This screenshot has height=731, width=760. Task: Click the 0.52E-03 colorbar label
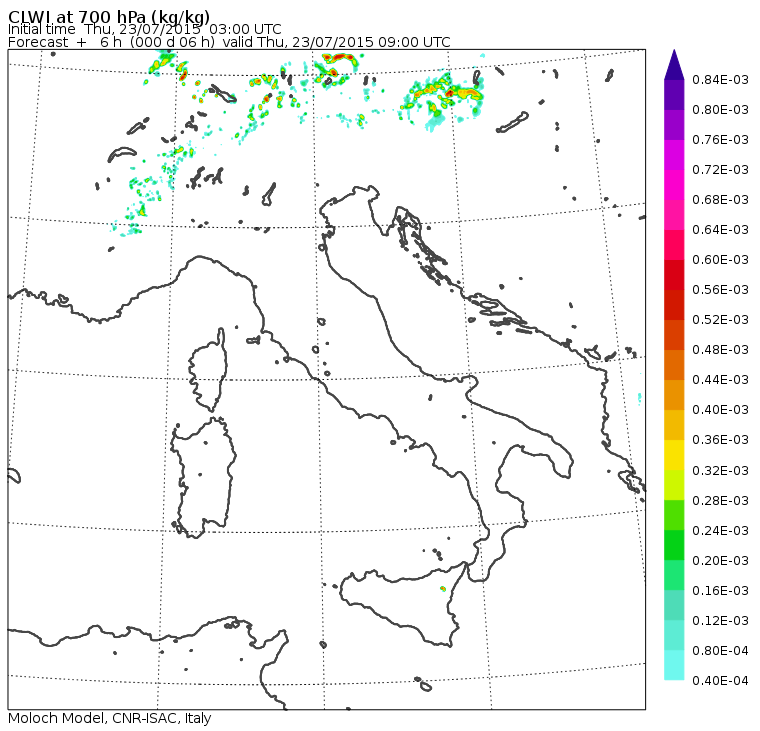[x=720, y=319]
